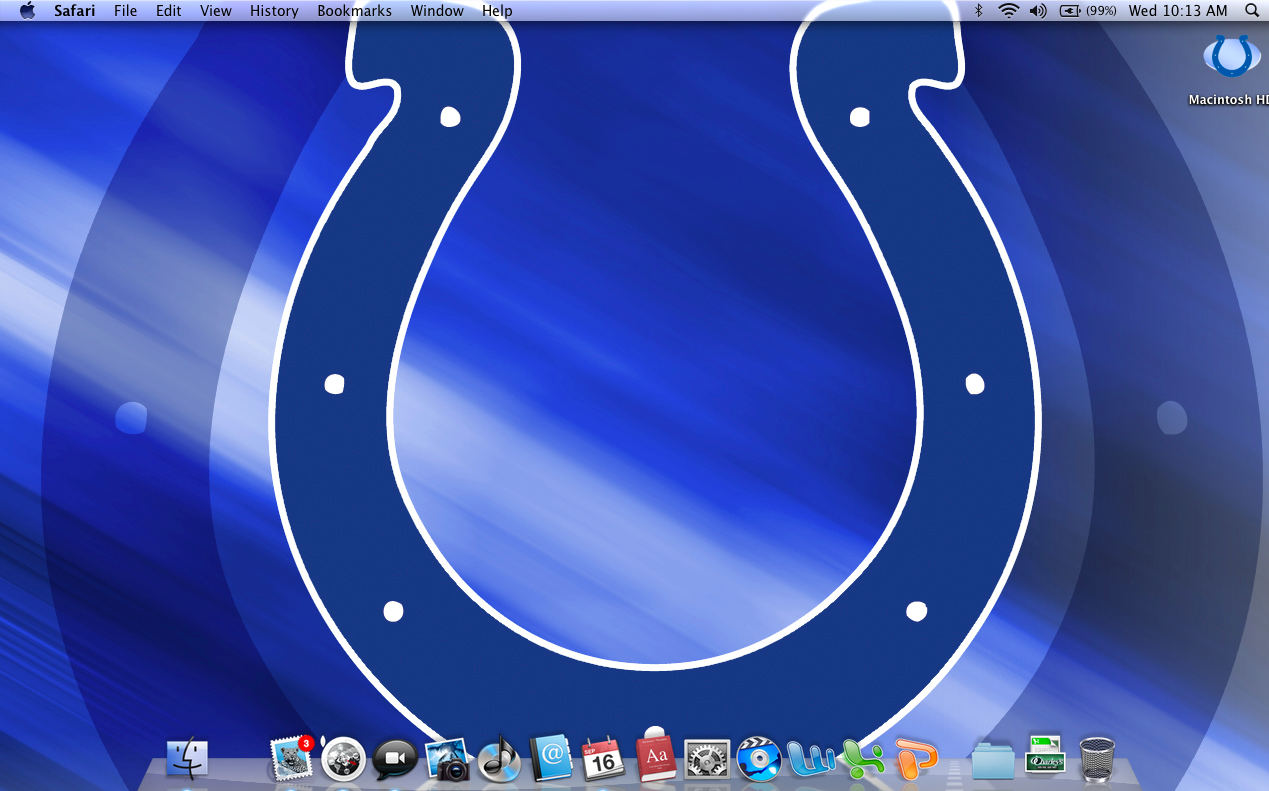Screen dimensions: 1269x791
Task: Open the Window menu
Action: 437,11
